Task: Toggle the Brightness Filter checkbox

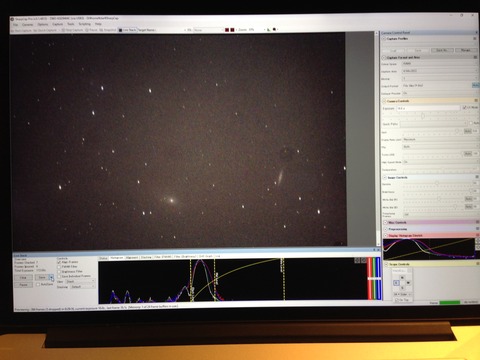Action: (59, 272)
